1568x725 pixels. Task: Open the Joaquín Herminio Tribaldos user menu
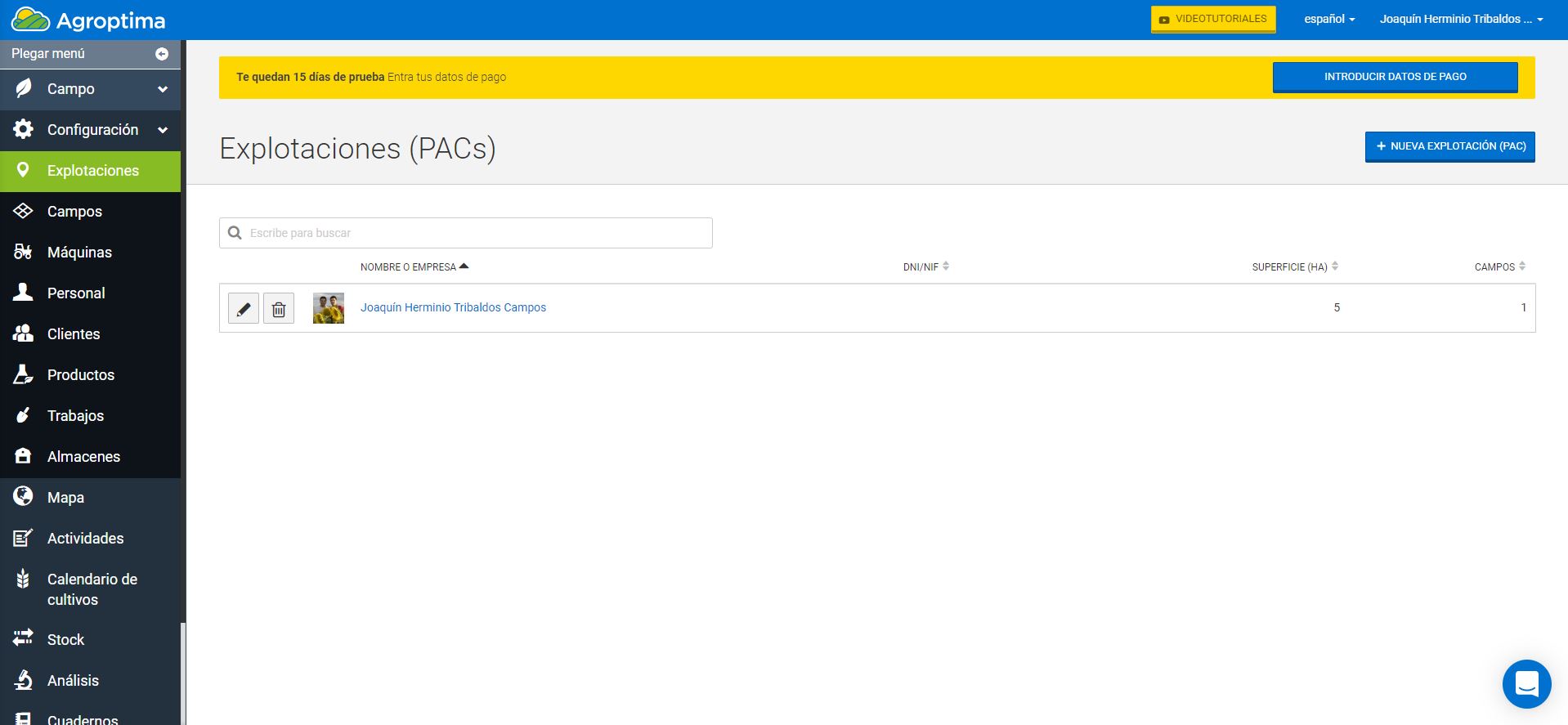1461,19
